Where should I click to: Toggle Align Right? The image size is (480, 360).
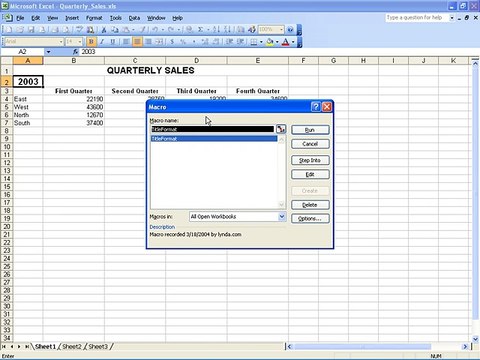point(148,42)
